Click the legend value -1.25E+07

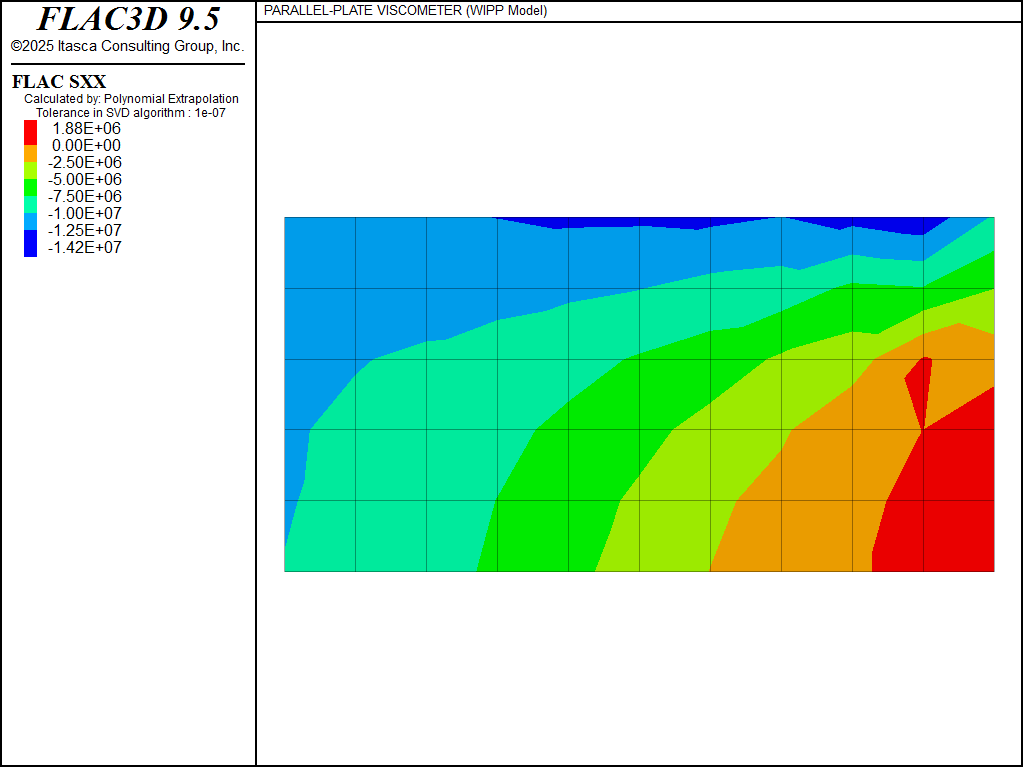point(85,231)
